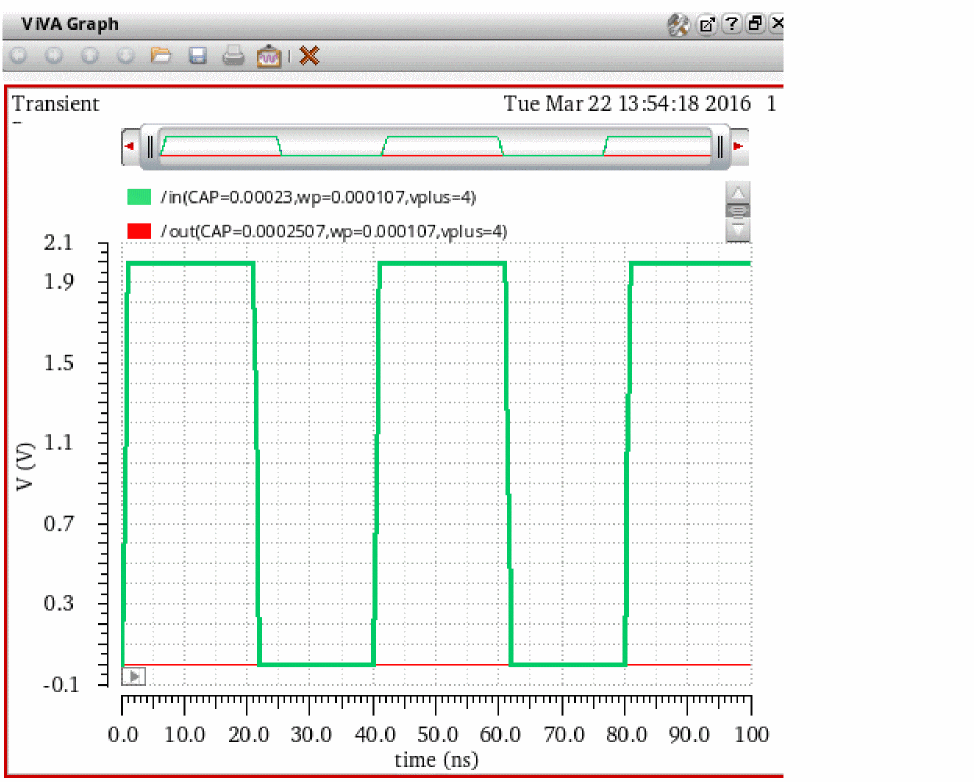Click the 100 value on time axis
Viewport: 974px width, 782px height.
[752, 735]
